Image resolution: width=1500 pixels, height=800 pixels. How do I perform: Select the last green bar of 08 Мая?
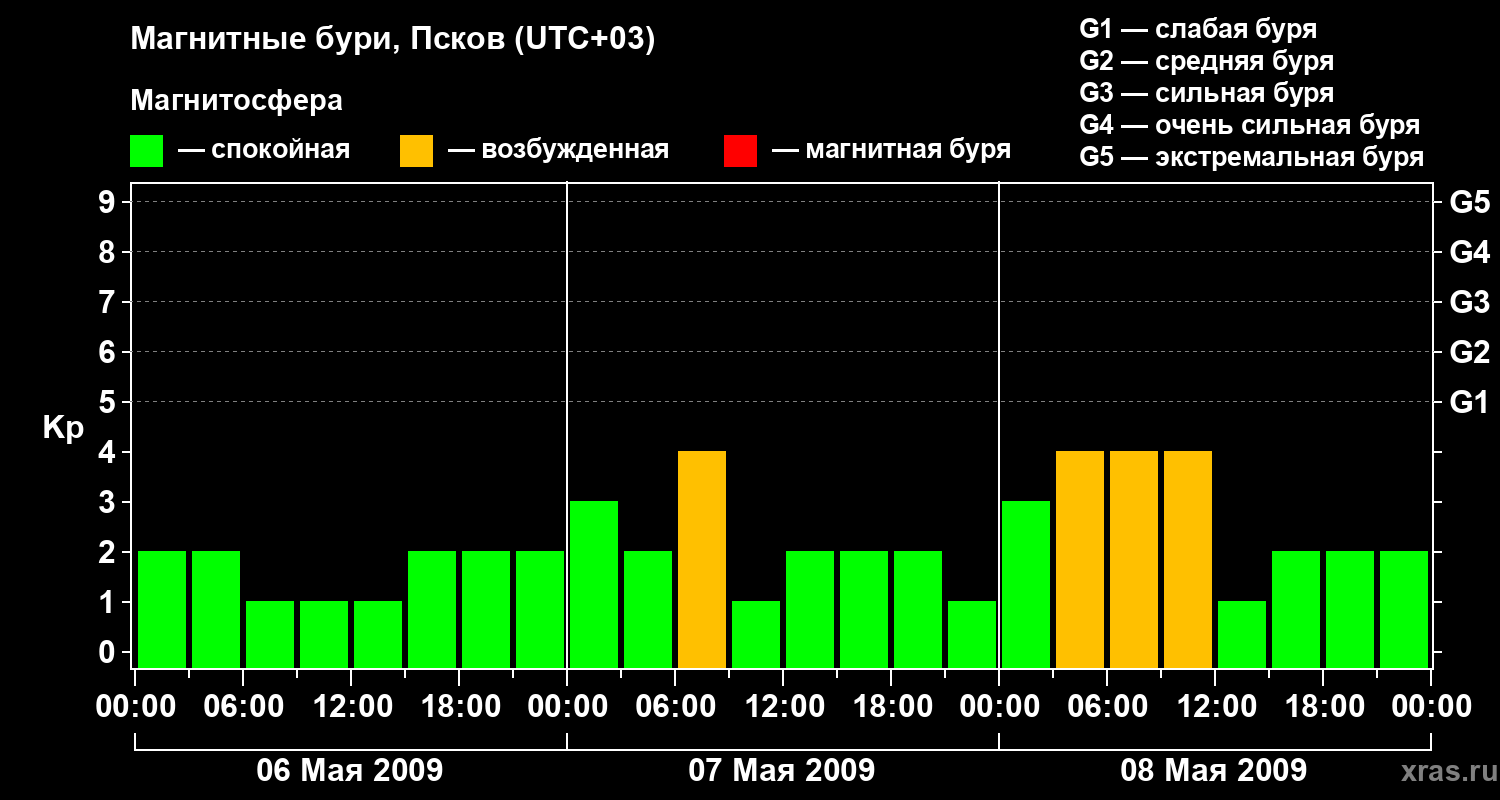1404,609
